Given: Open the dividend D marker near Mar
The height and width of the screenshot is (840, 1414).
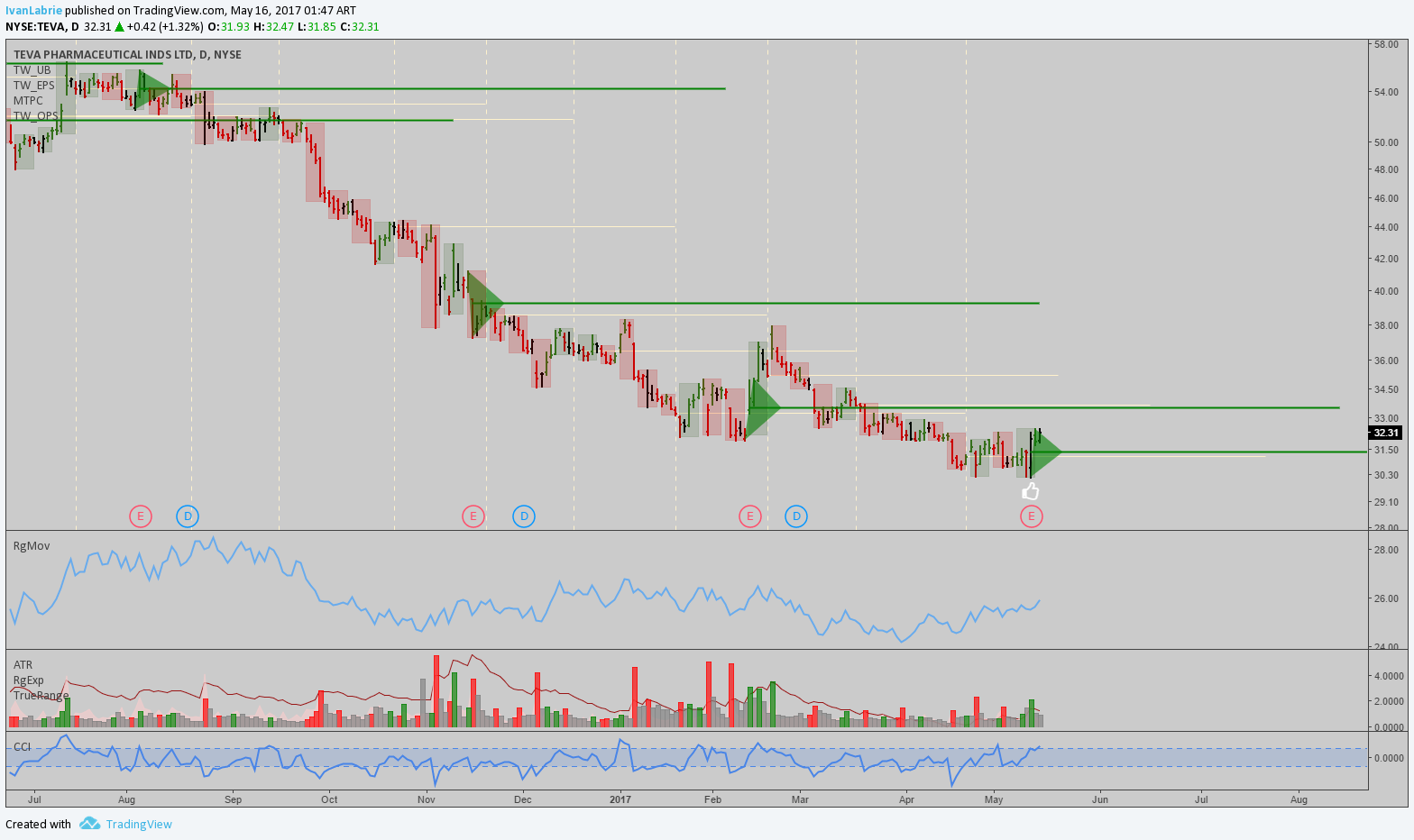Looking at the screenshot, I should click(x=796, y=516).
